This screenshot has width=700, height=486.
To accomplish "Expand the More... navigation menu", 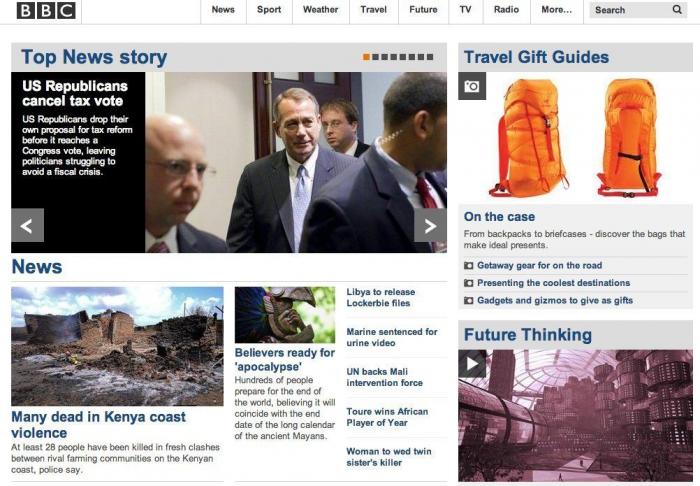I will coord(556,10).
